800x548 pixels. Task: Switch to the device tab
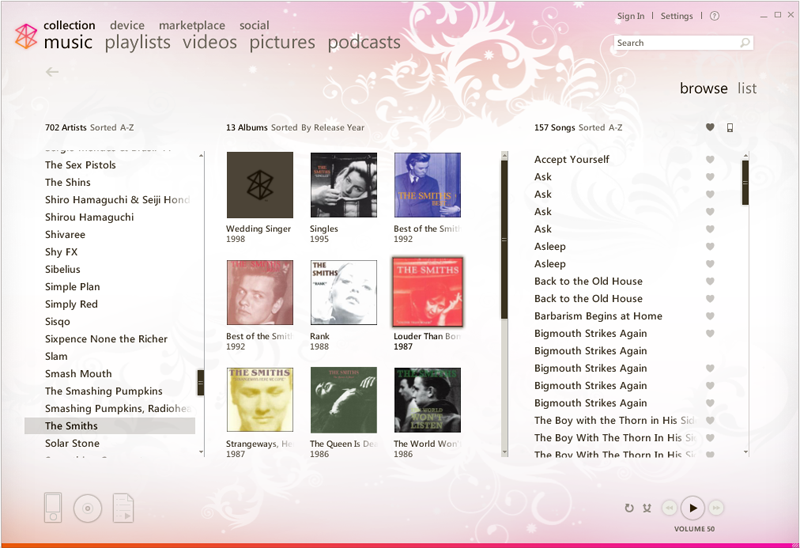(127, 25)
